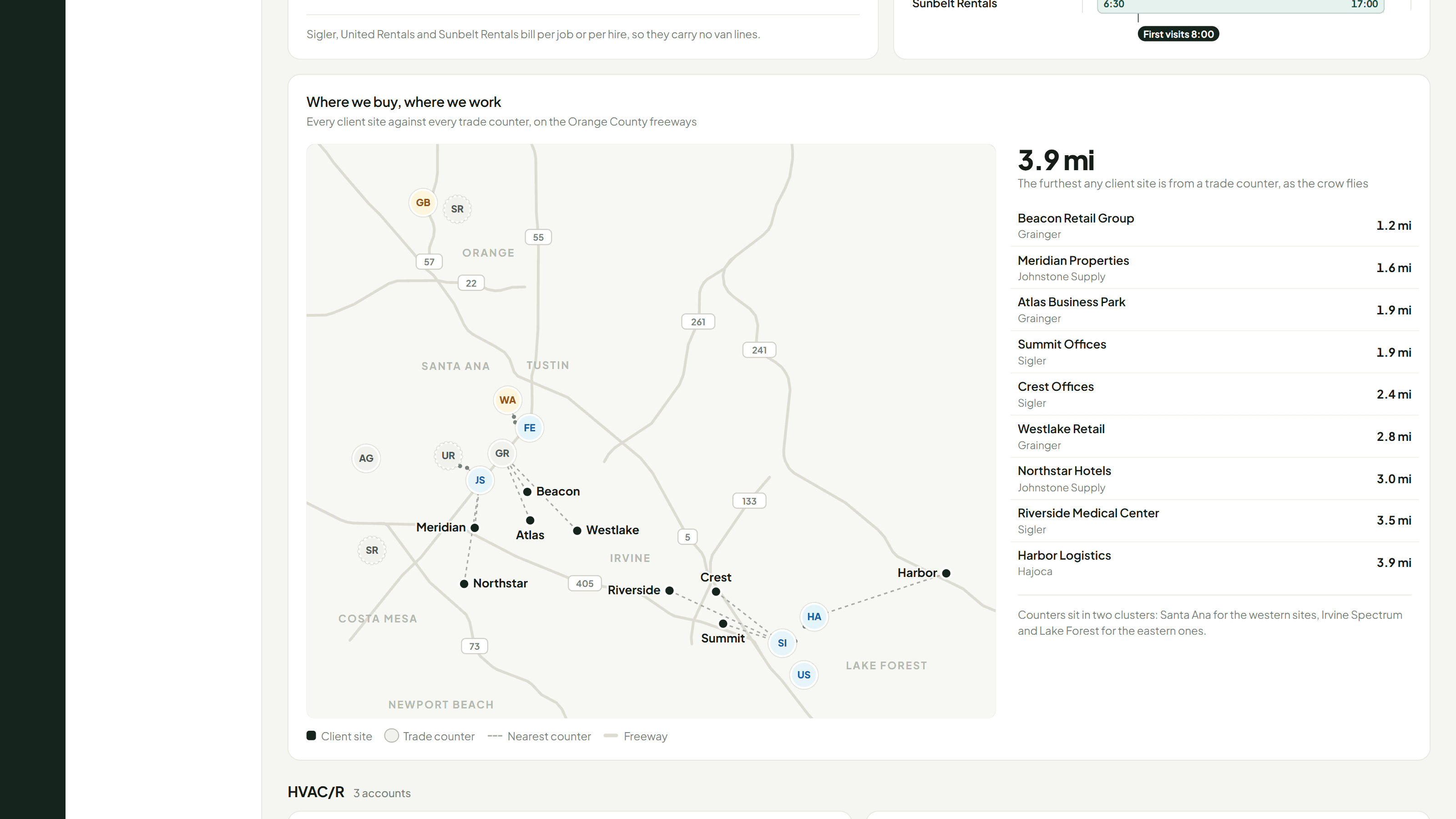Click the First visits 8:00 marker
Viewport: 1456px width, 819px height.
click(1178, 34)
